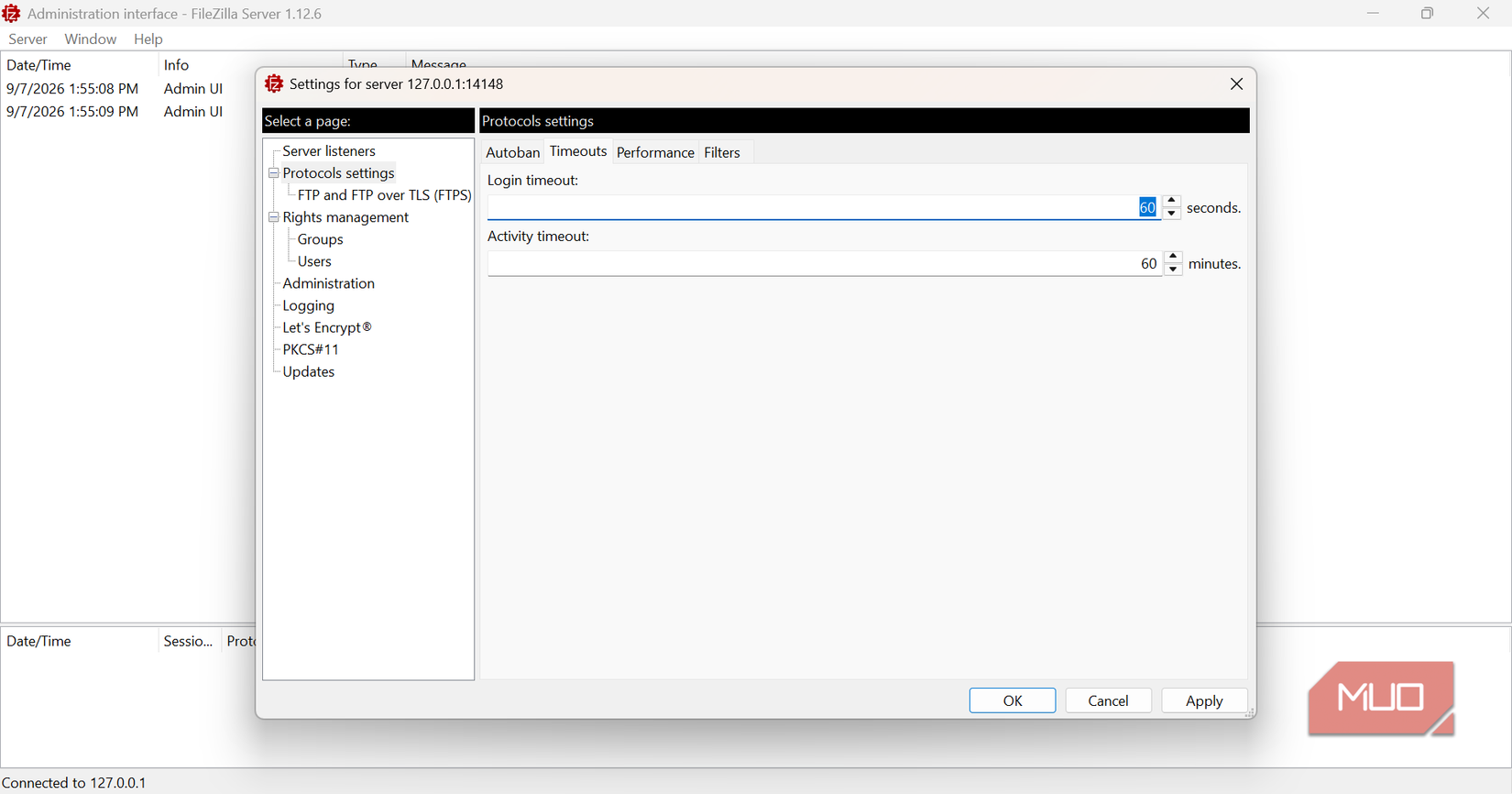1512x794 pixels.
Task: Open the Filters tab
Action: coord(722,152)
